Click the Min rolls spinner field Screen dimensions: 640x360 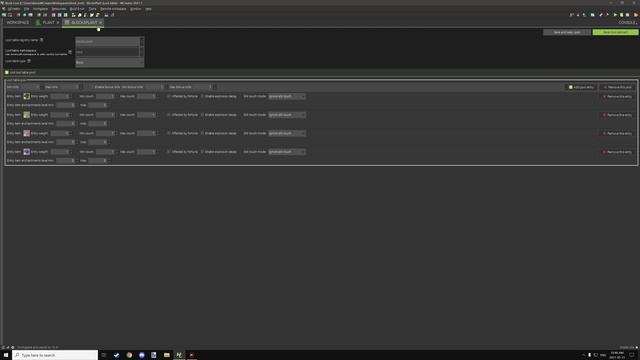pos(30,87)
